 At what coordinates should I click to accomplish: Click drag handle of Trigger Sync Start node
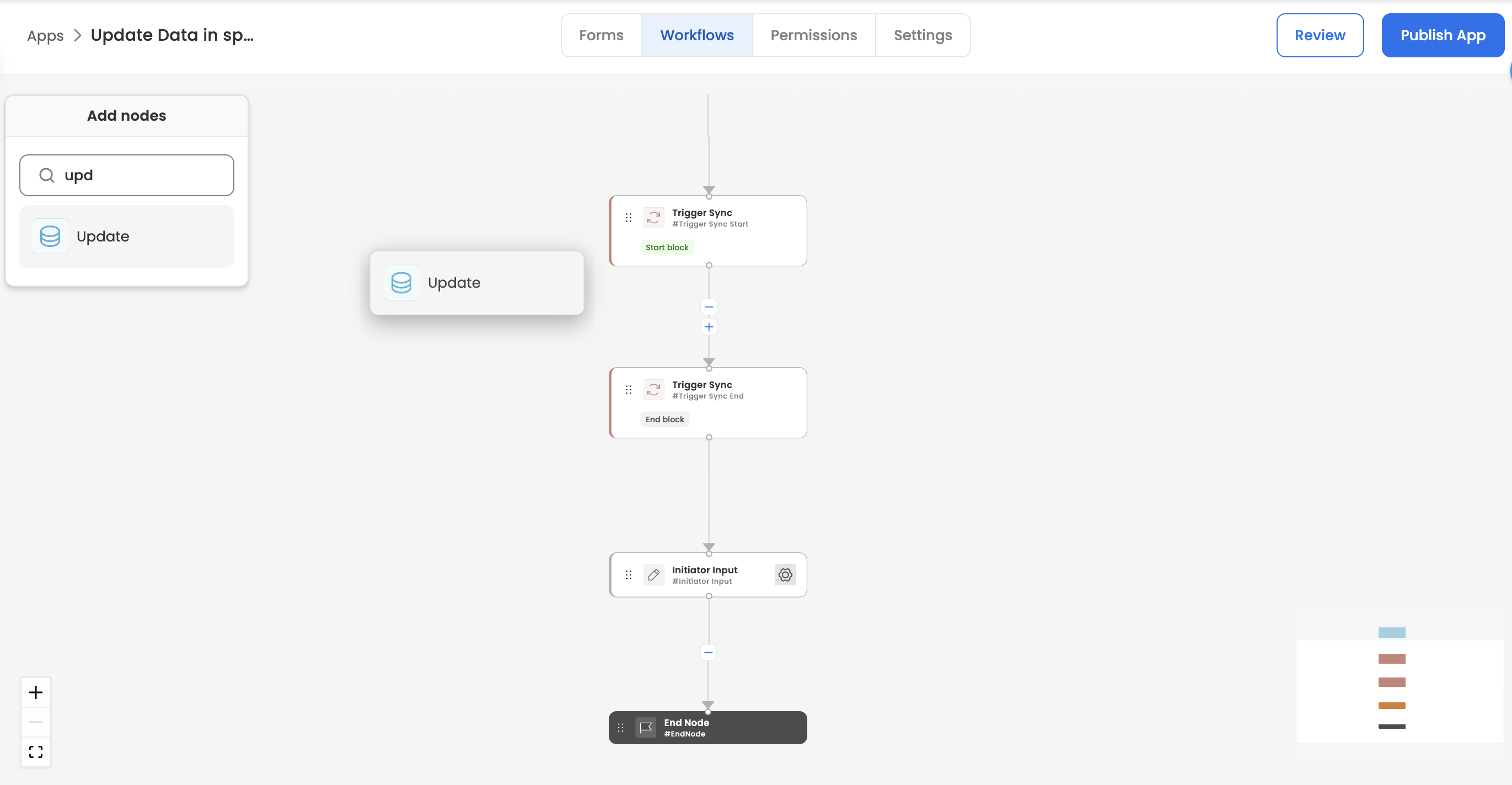[629, 218]
